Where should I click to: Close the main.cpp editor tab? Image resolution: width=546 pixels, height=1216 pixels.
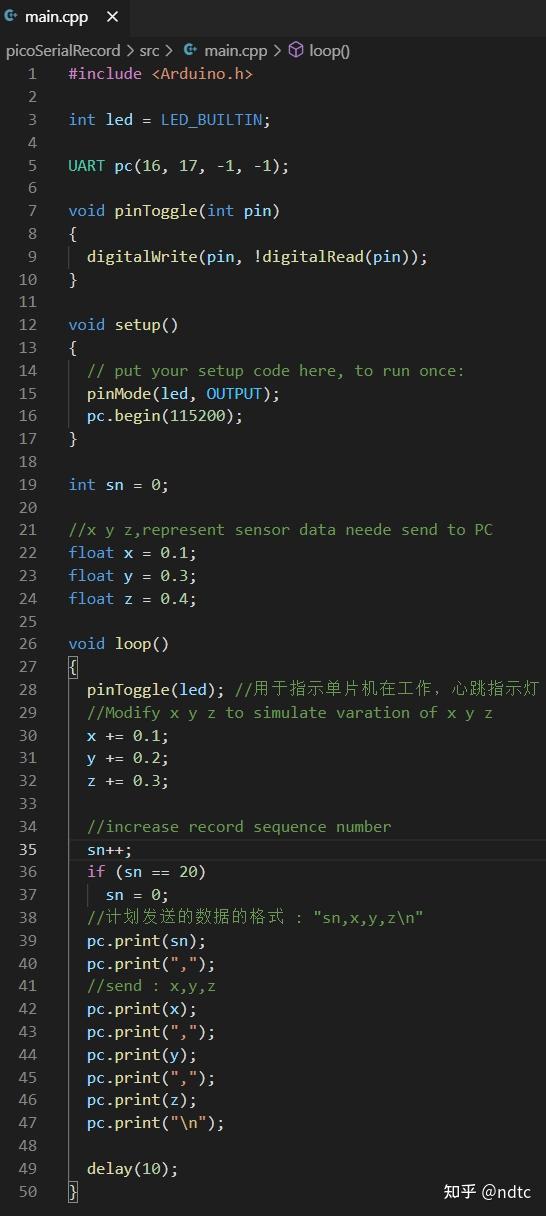pyautogui.click(x=112, y=17)
